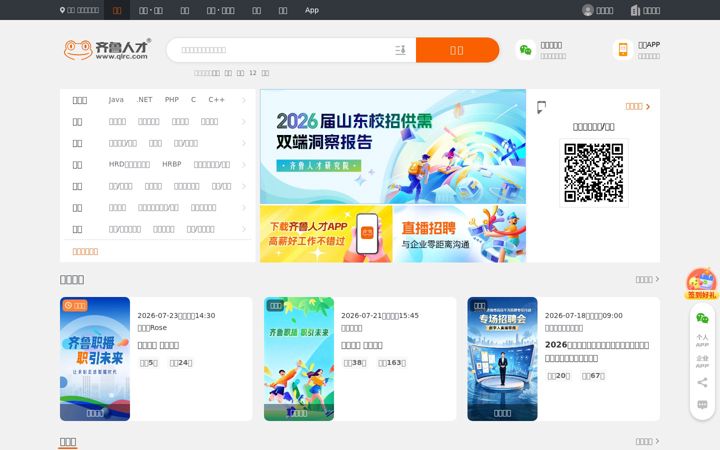Open the 企业 APP item in floating sidebar

(702, 361)
